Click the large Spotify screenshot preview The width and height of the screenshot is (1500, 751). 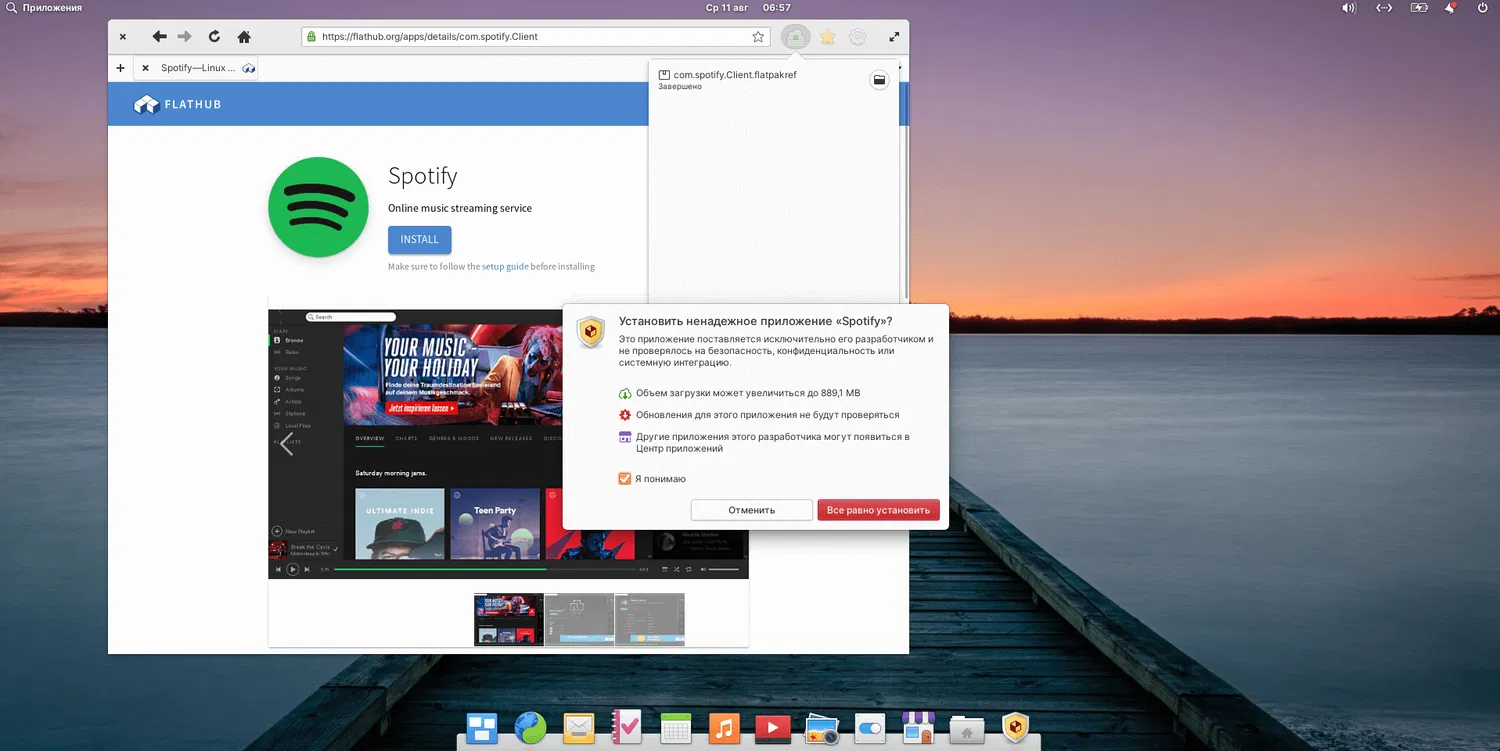[x=508, y=444]
